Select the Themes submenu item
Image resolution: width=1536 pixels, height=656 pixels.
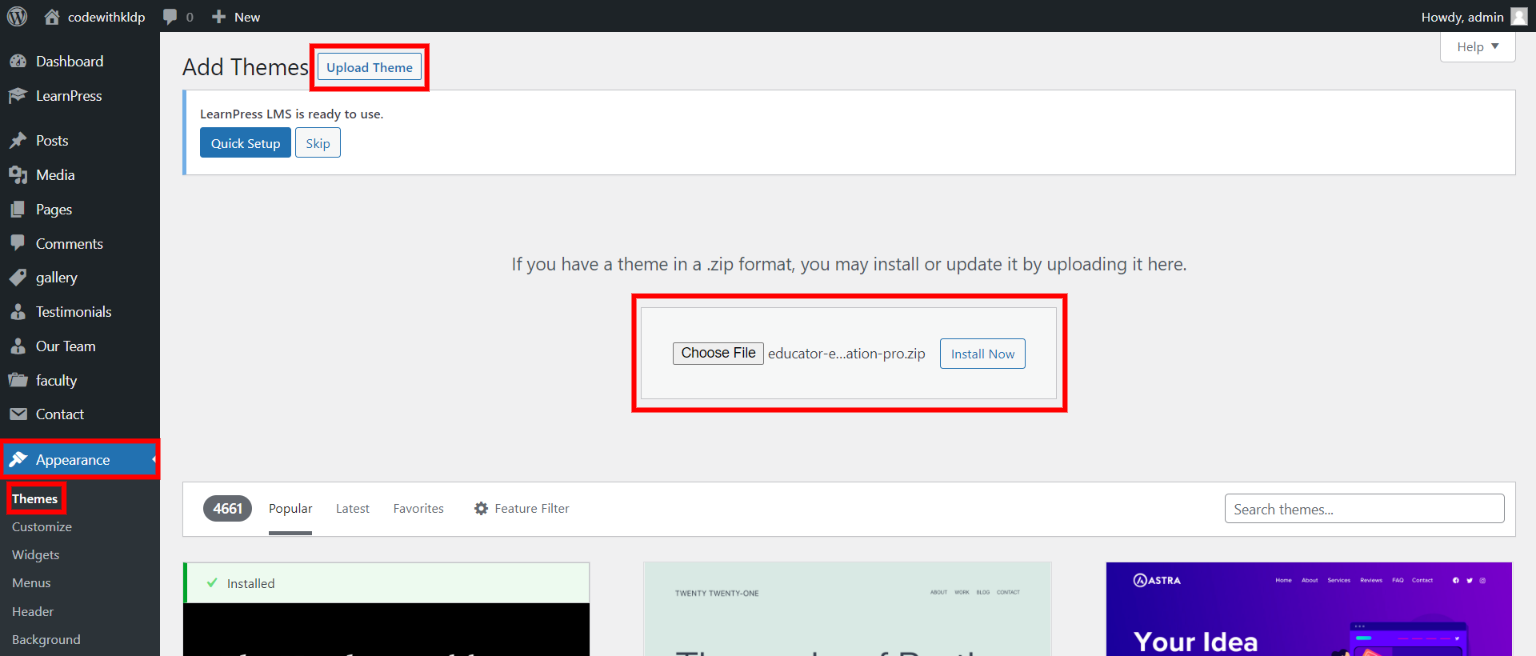tap(35, 499)
